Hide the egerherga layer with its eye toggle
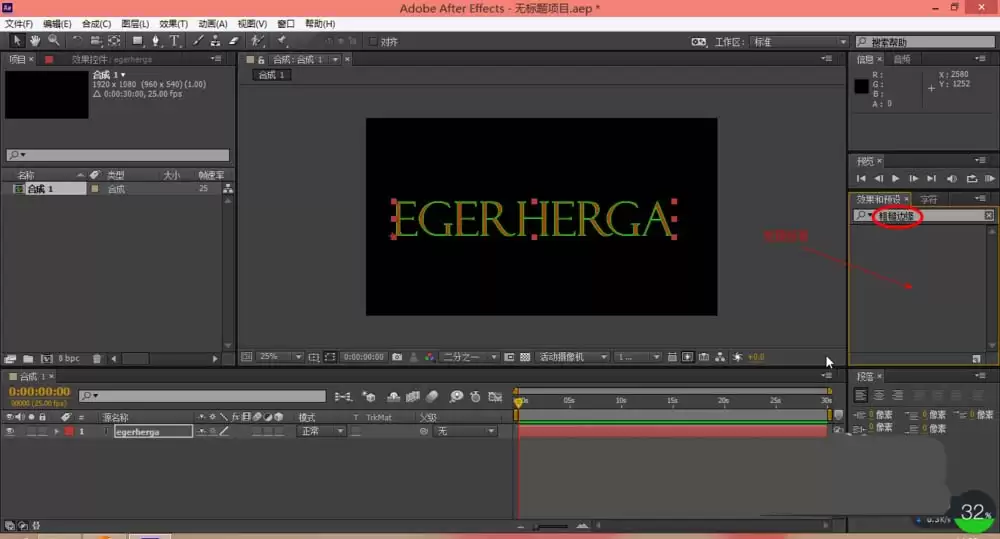Viewport: 1000px width, 539px height. tap(10, 432)
